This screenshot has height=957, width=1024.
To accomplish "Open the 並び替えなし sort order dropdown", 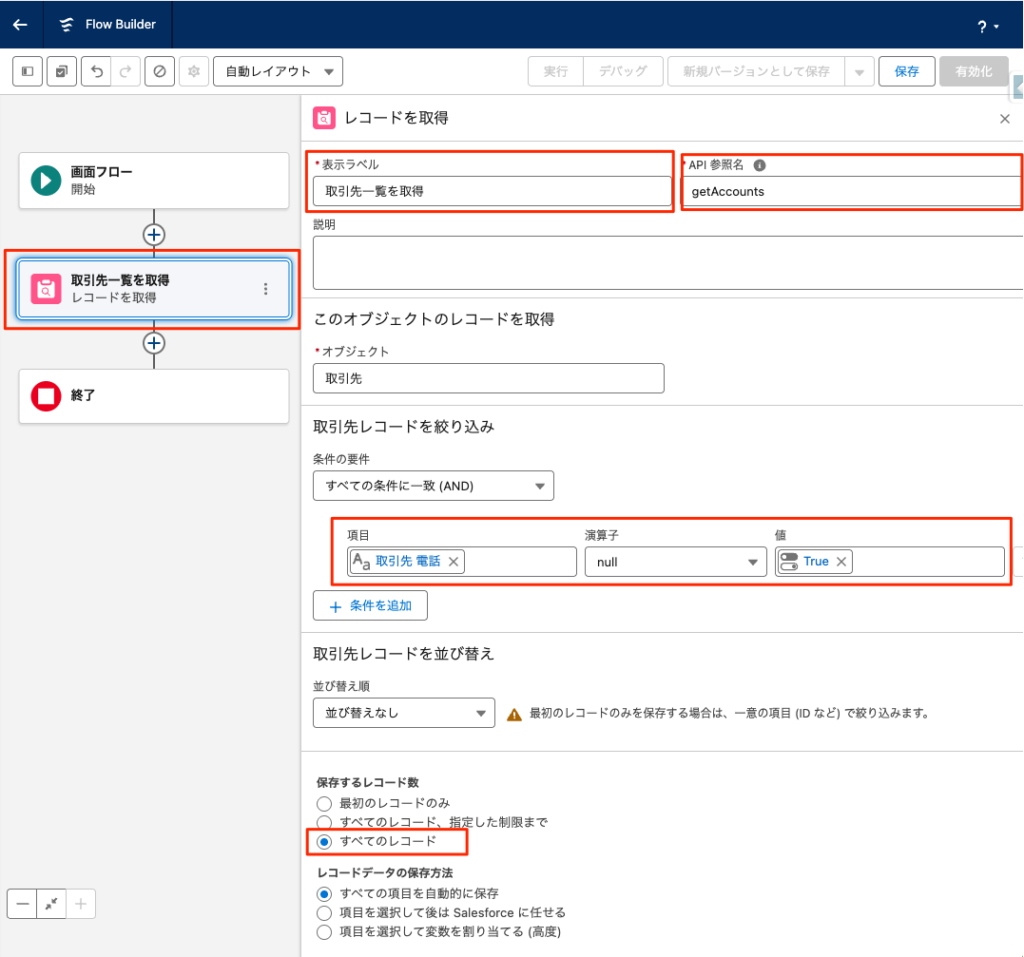I will pos(403,714).
